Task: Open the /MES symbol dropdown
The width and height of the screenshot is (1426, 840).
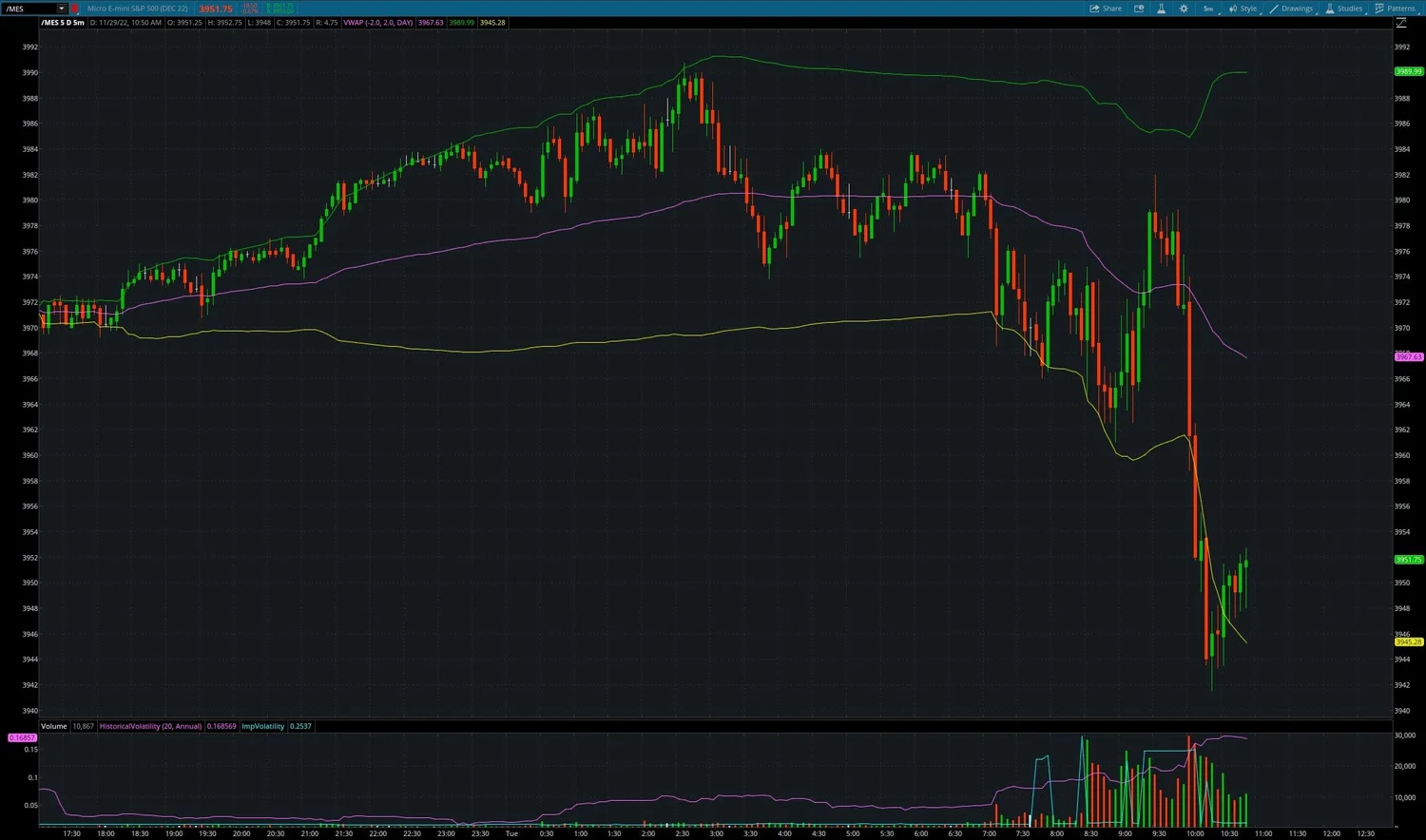Action: pos(61,9)
